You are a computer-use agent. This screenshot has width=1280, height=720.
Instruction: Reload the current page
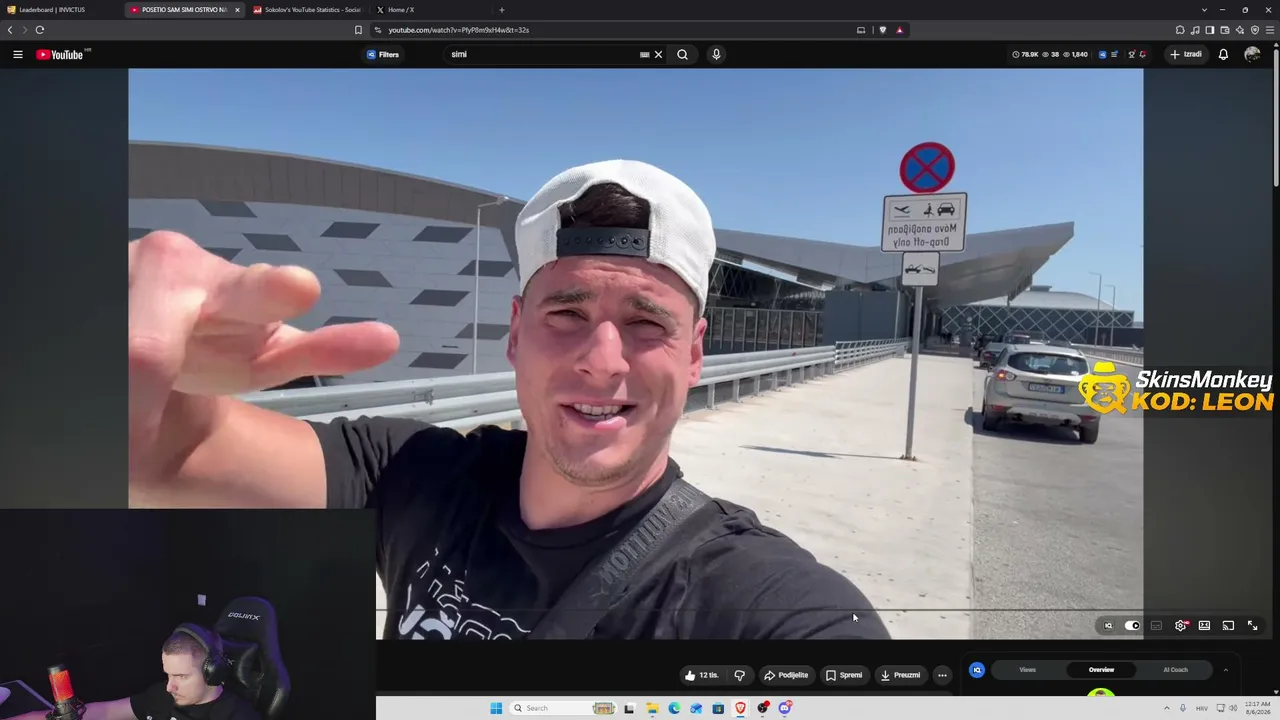click(x=40, y=30)
